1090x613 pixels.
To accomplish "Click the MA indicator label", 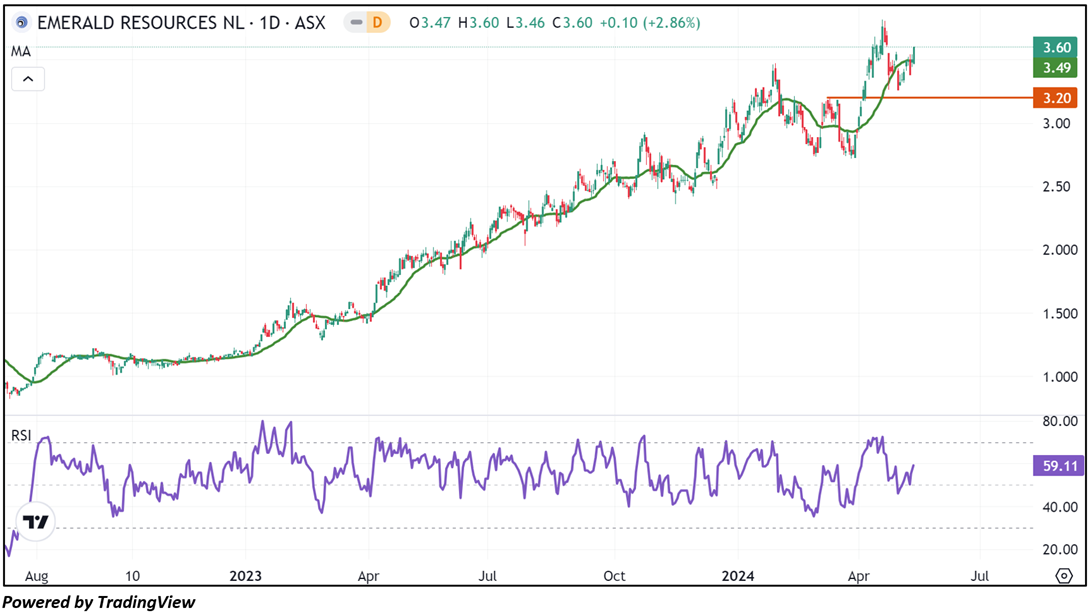I will [21, 51].
